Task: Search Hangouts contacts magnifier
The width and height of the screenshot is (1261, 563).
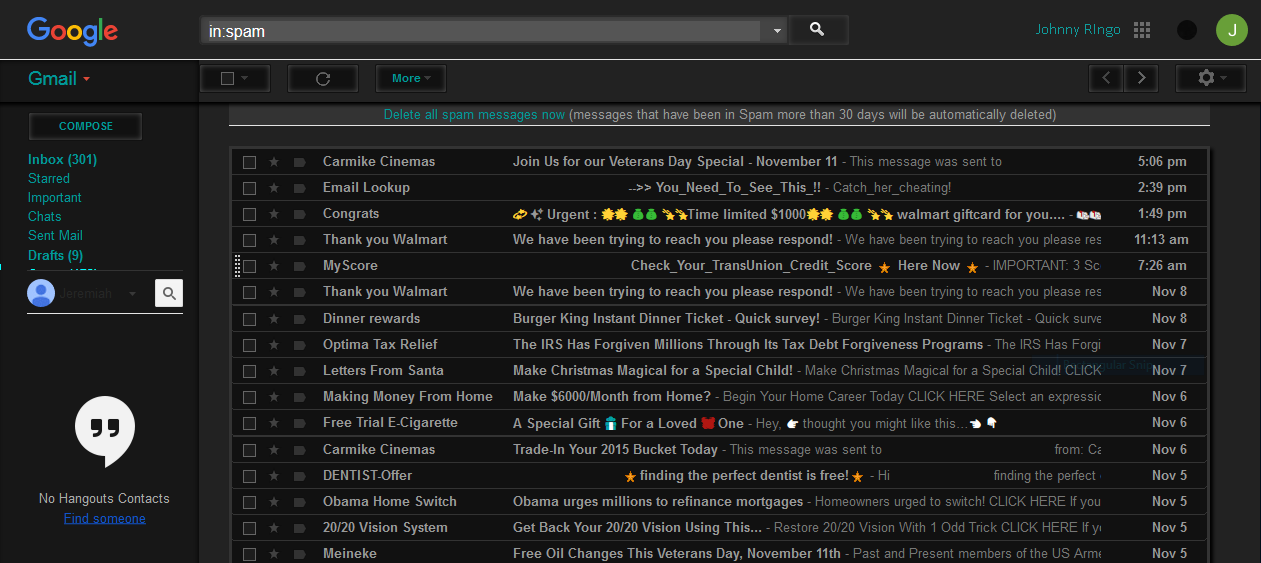Action: pos(169,293)
